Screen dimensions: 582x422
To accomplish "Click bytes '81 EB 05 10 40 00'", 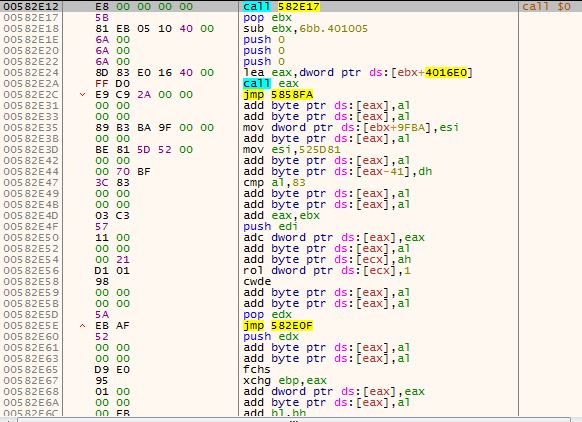I will click(x=154, y=29).
